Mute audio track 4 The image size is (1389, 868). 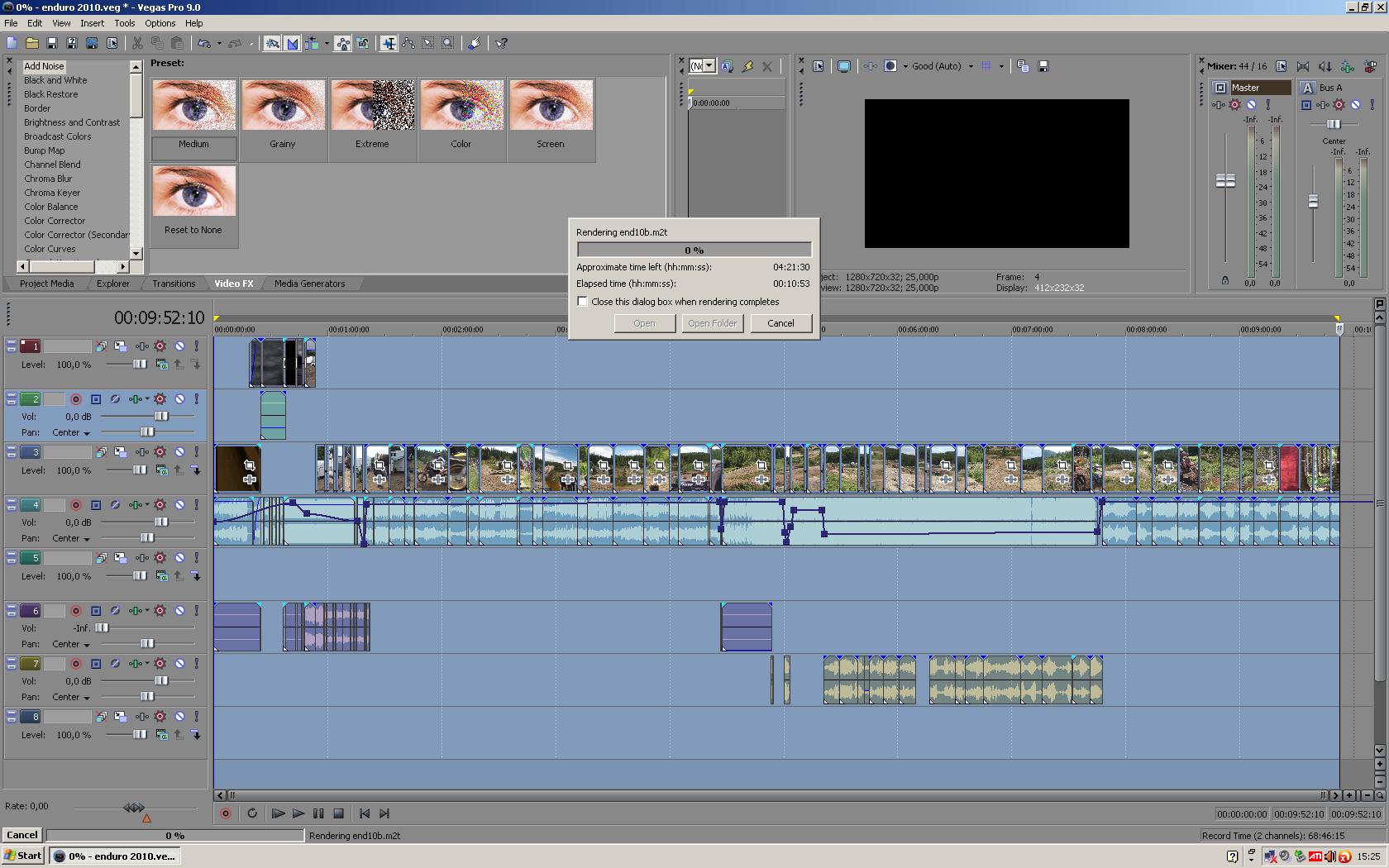[179, 505]
